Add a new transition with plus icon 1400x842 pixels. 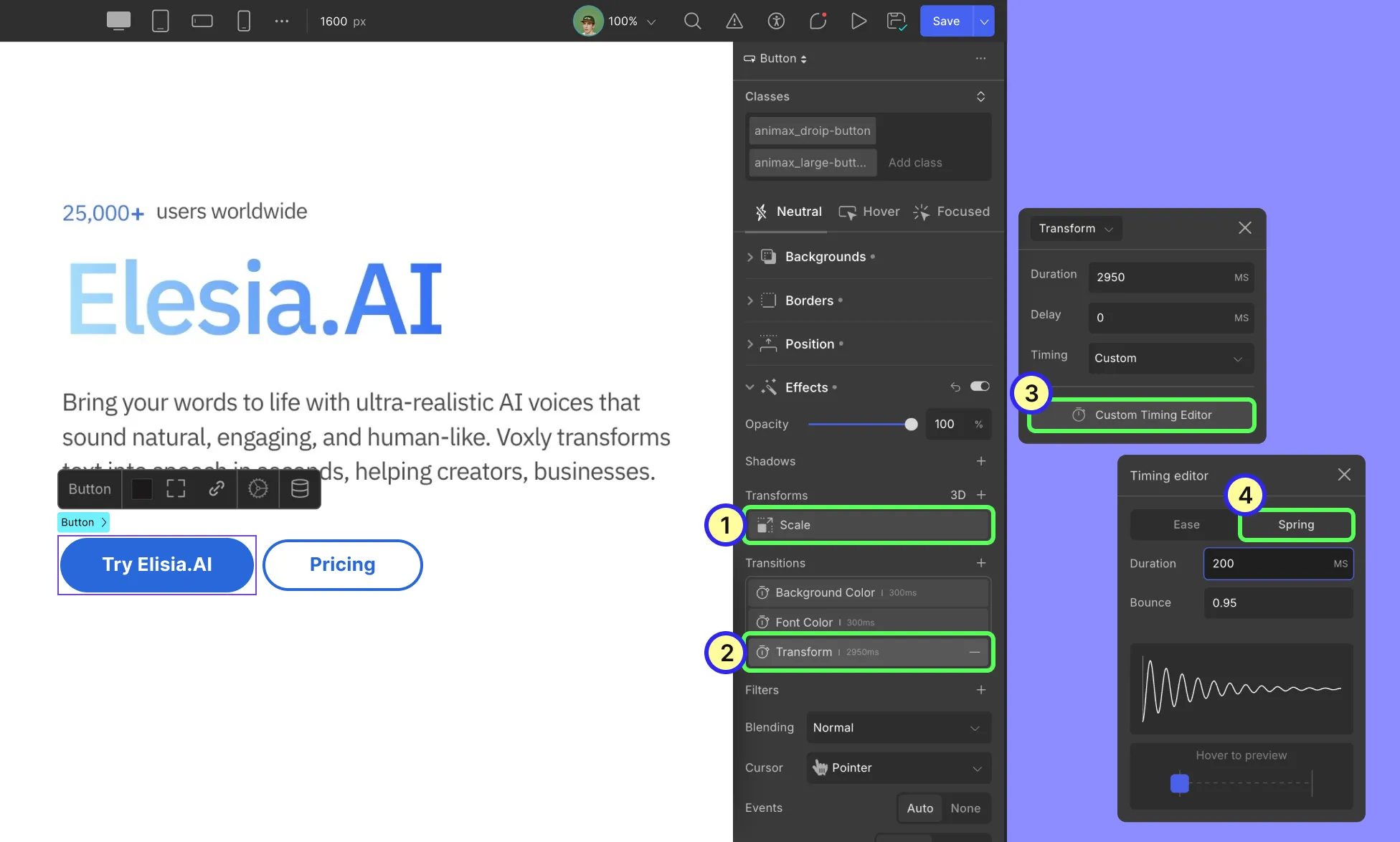(981, 563)
